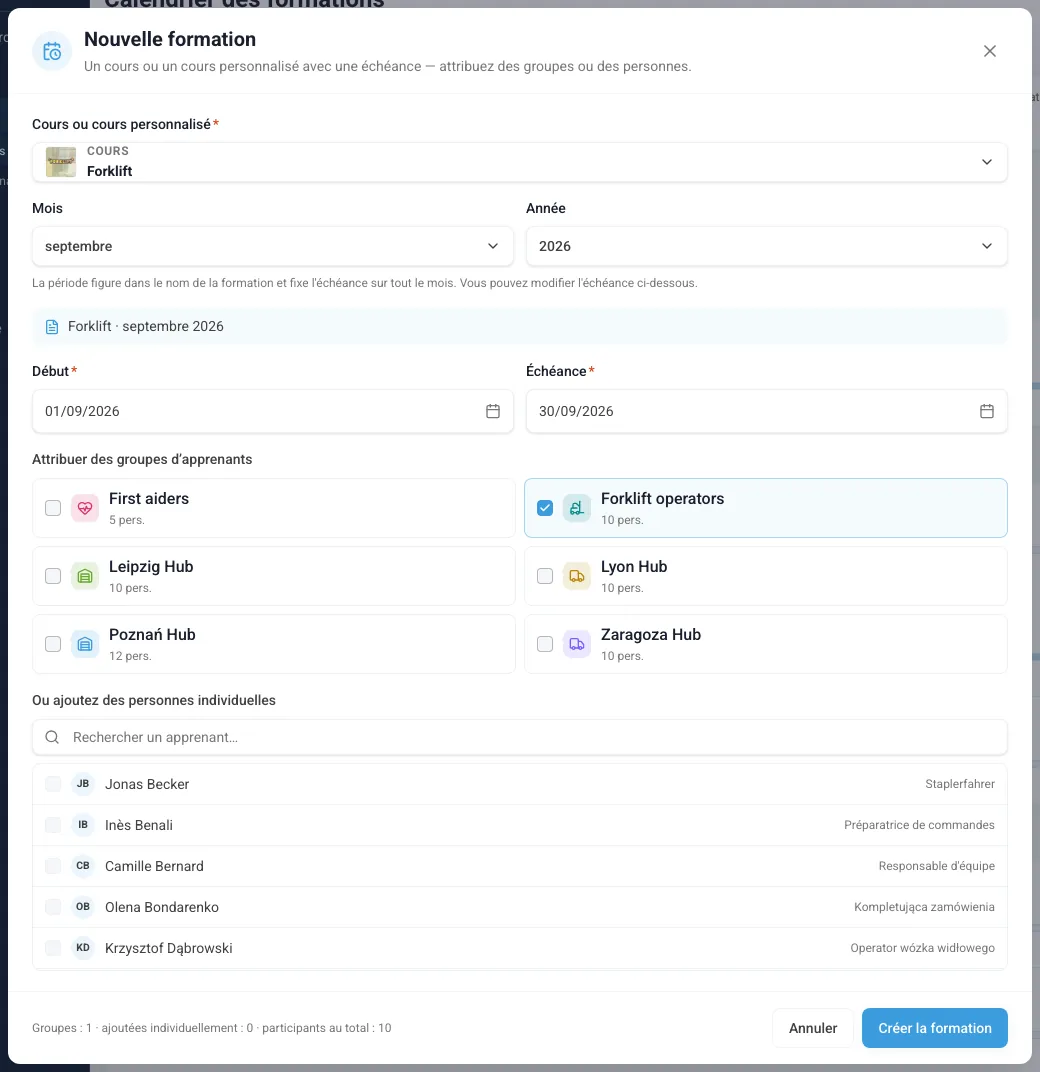Select the checkbox for Olena Bondarenko
The width and height of the screenshot is (1040, 1072).
53,907
